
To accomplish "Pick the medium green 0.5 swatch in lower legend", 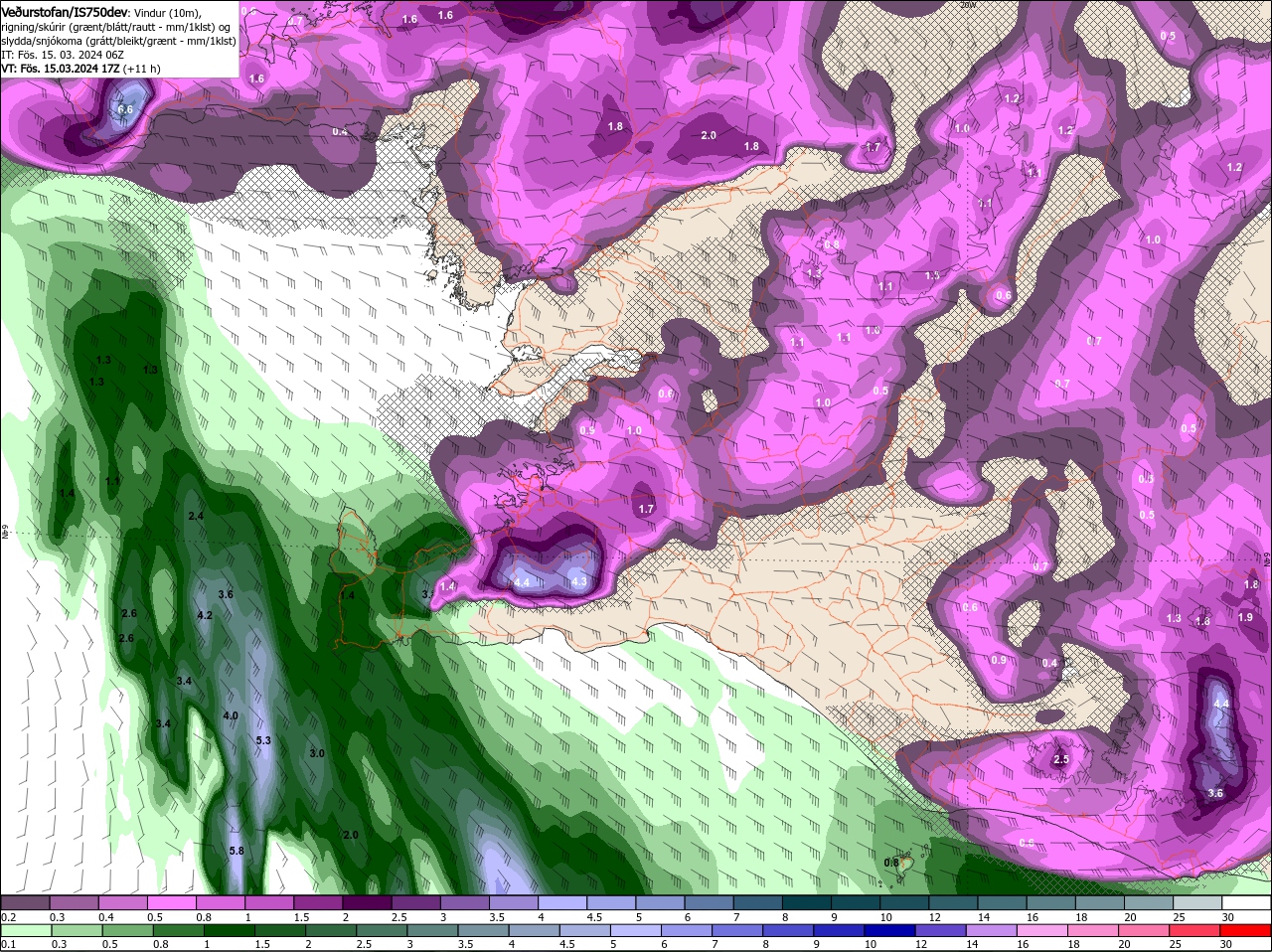I will (x=128, y=930).
